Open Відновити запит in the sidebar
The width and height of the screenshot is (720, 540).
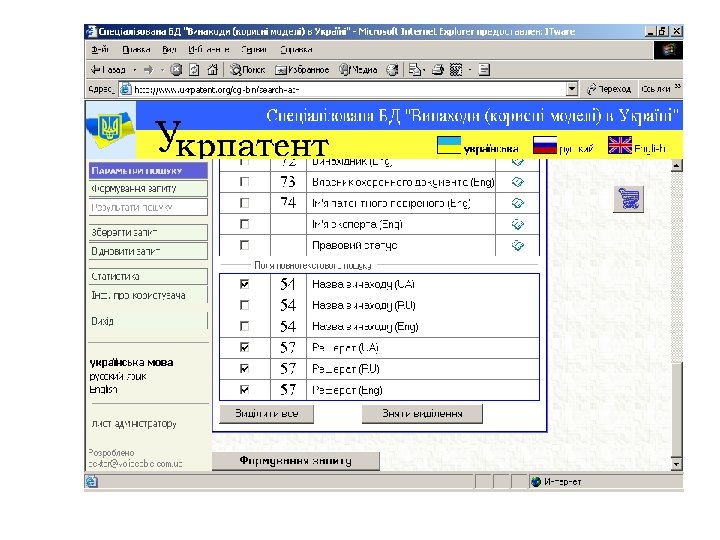148,251
